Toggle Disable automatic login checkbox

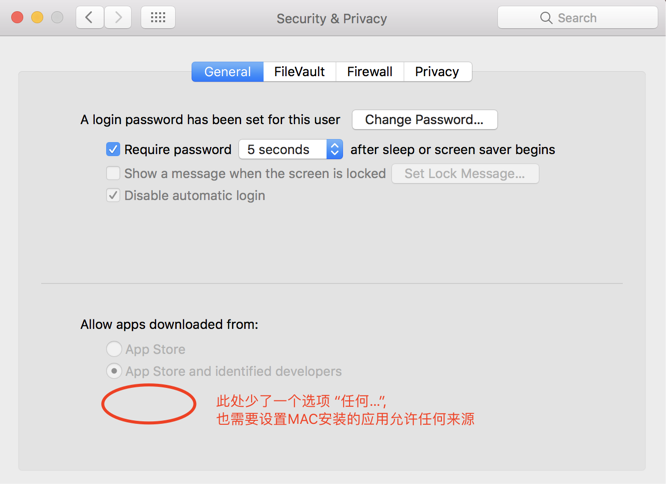point(113,195)
